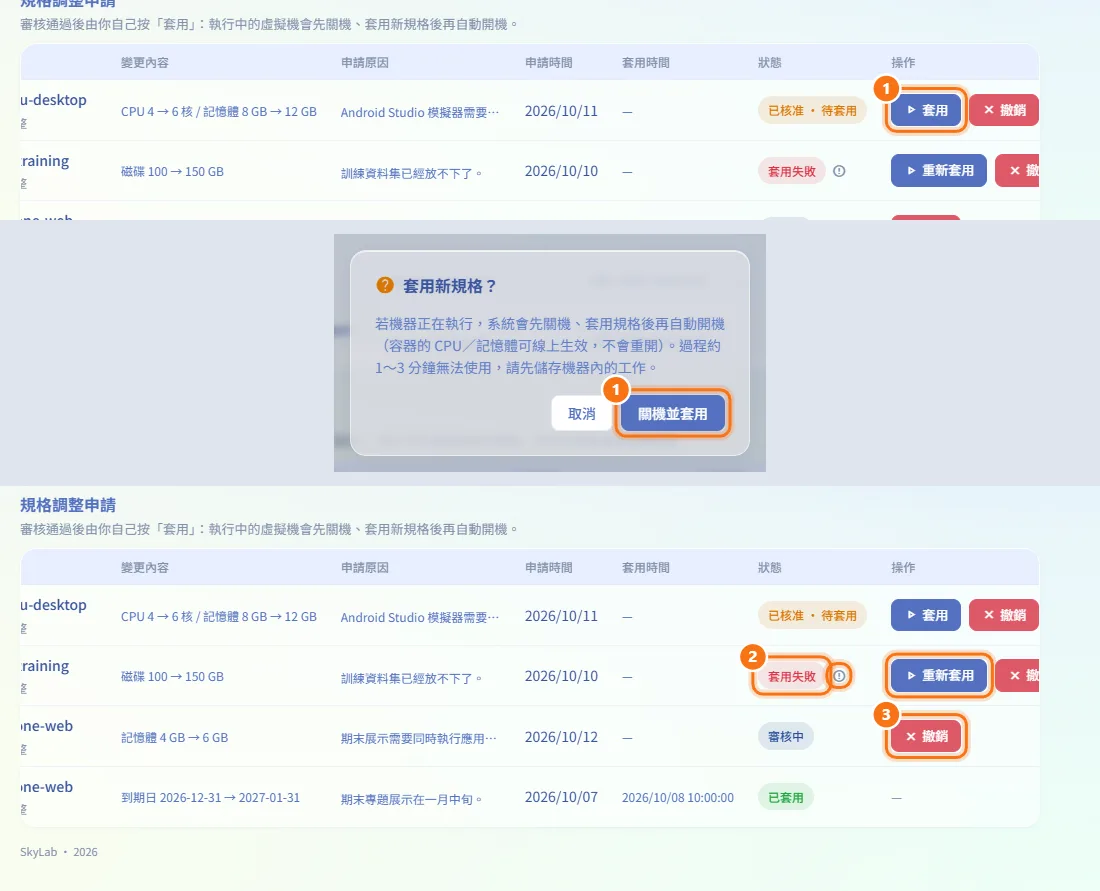Click the 套用時間 column header, lower table
This screenshot has height=891, width=1100.
(x=645, y=568)
